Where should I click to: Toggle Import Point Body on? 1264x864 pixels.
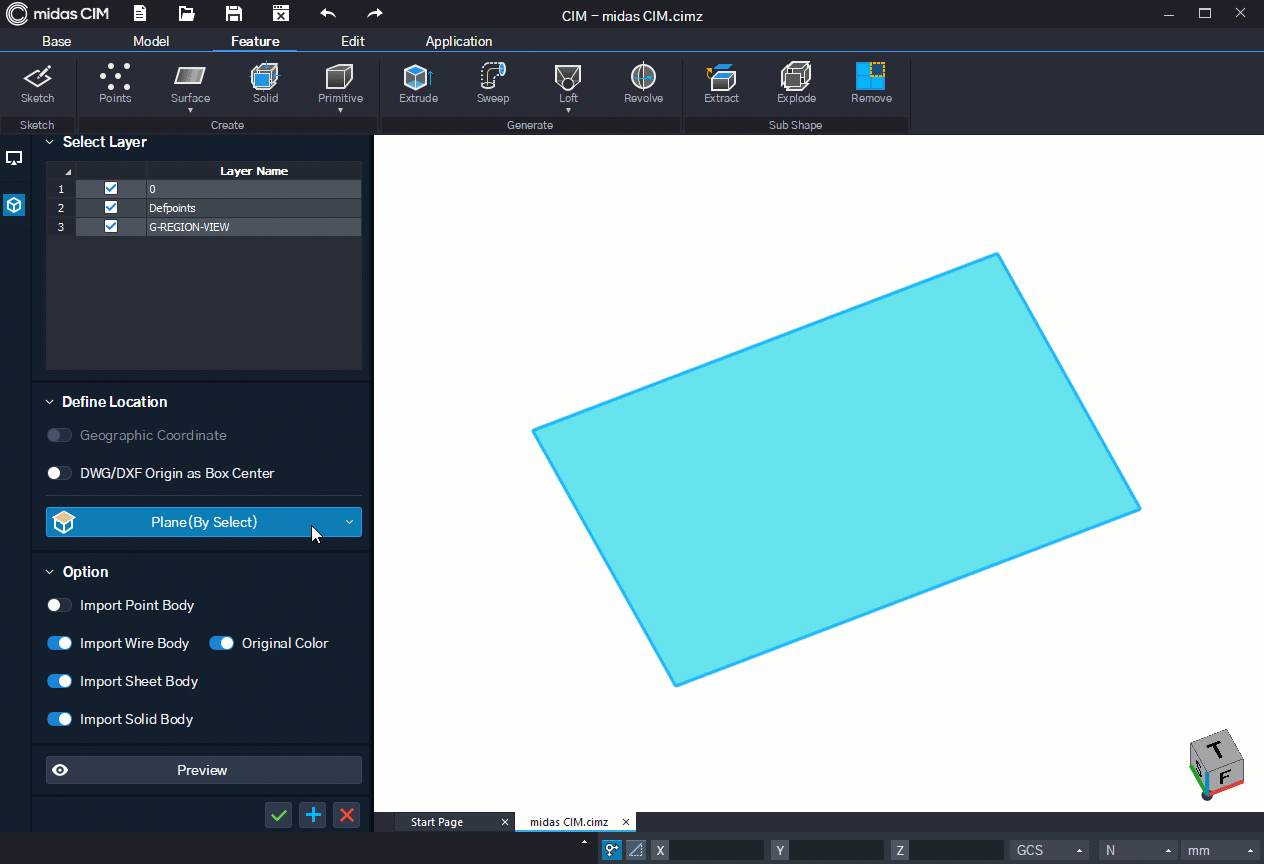[60, 605]
